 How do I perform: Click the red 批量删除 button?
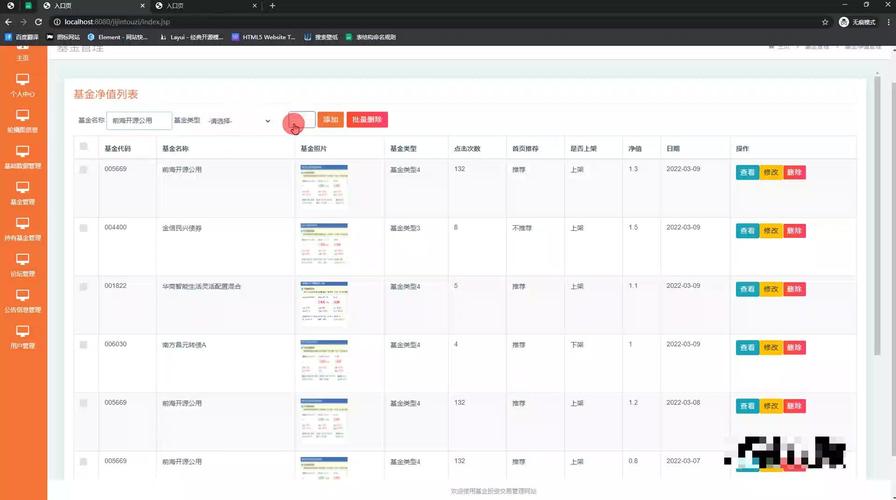367,120
